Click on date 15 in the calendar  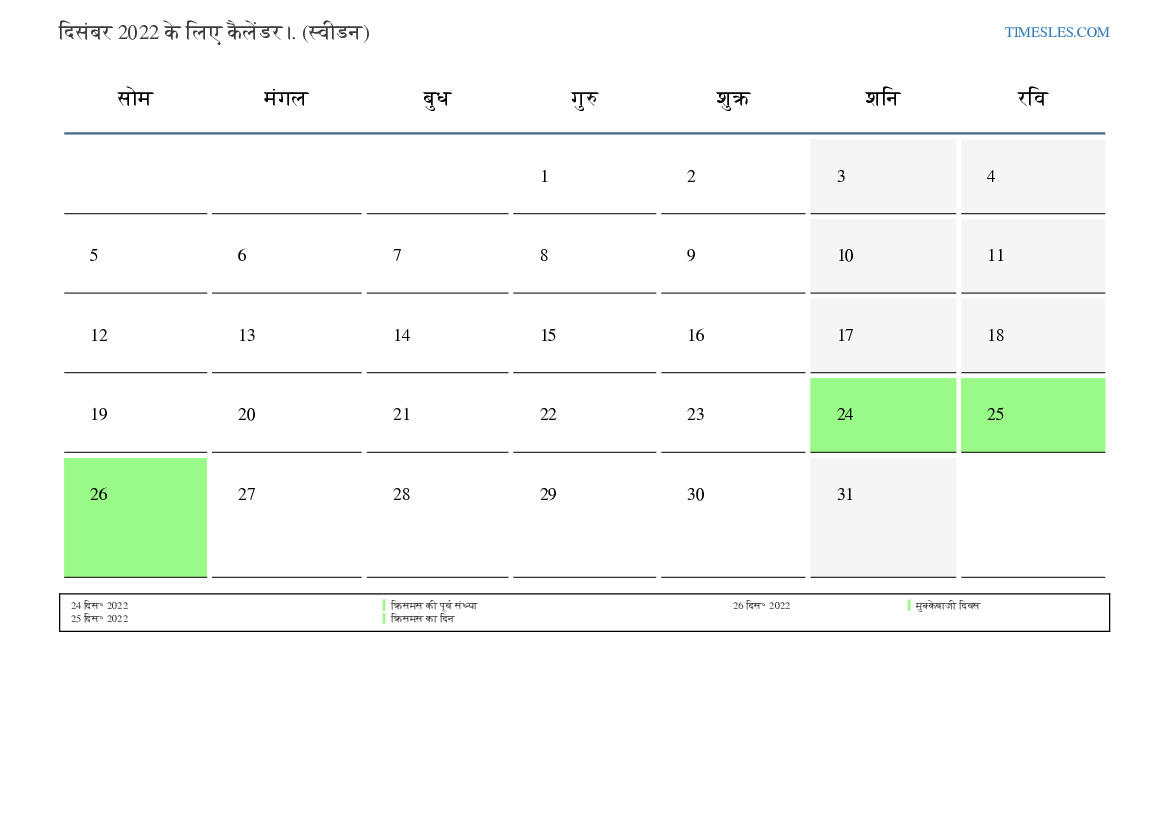tap(548, 336)
